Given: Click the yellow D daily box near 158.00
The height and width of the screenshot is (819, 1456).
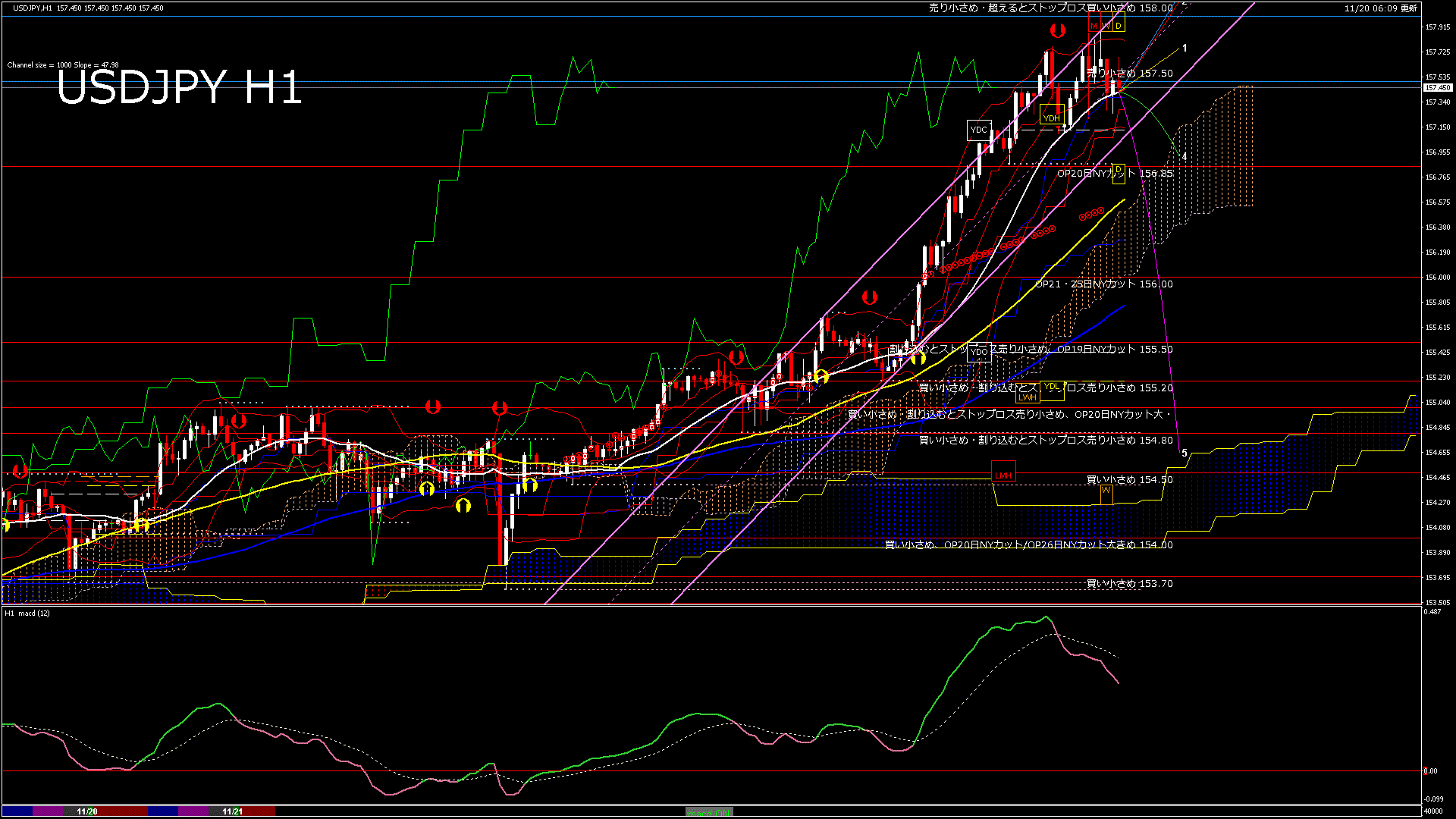Looking at the screenshot, I should pyautogui.click(x=1118, y=26).
